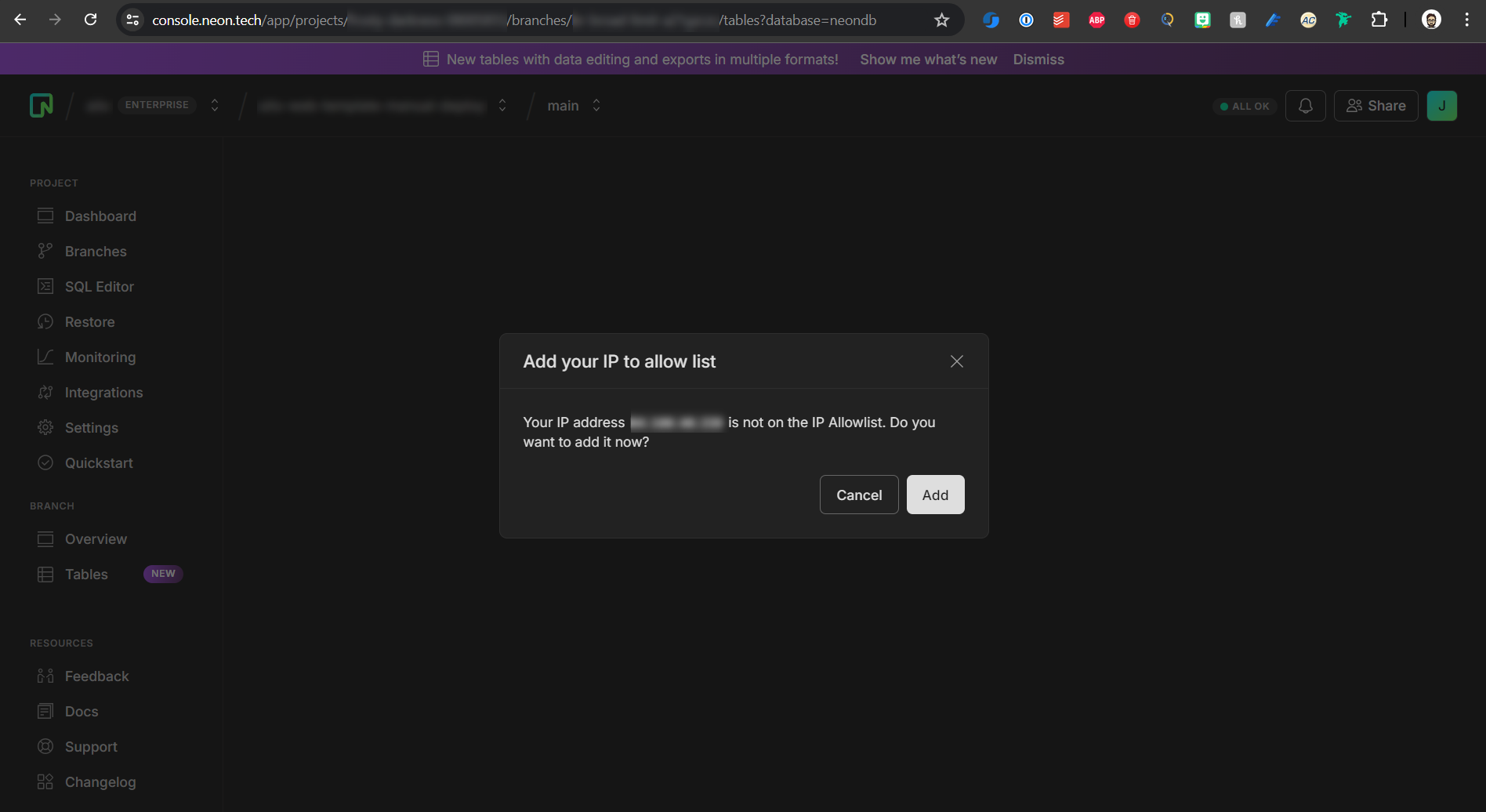
Task: Click Show me what's new link
Action: (x=929, y=59)
